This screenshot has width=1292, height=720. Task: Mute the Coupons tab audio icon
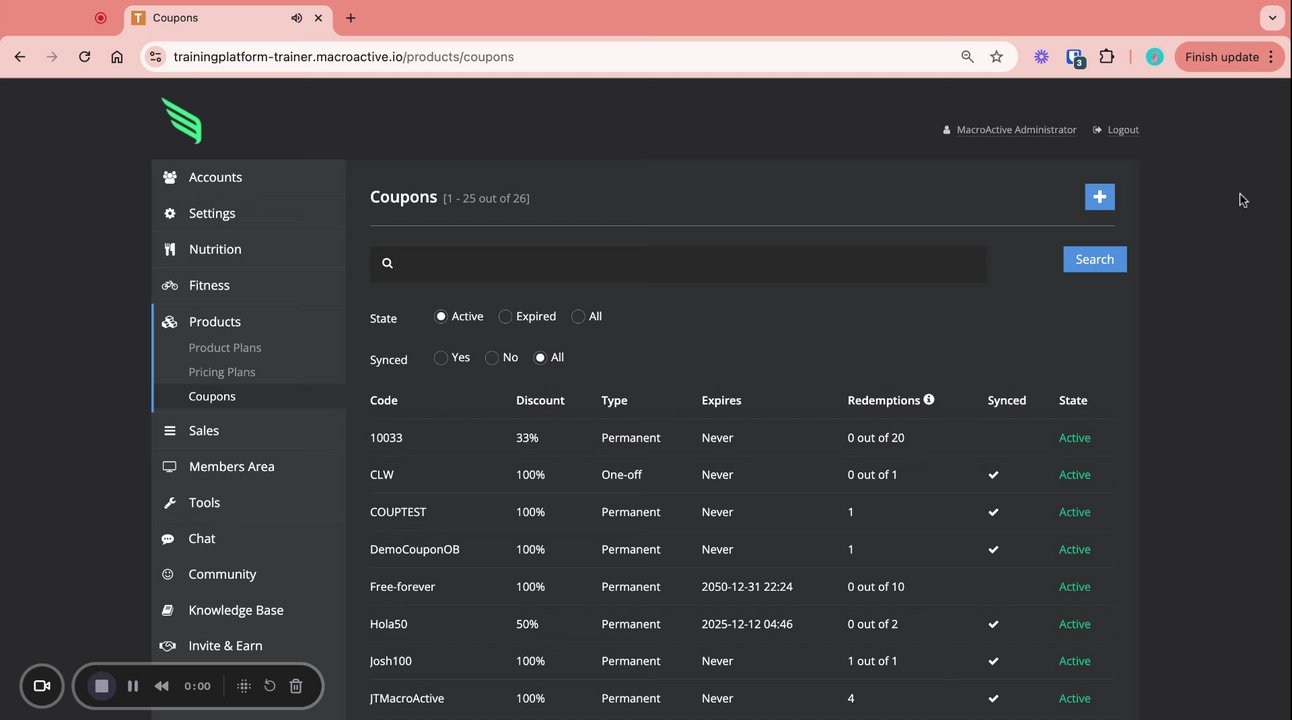pyautogui.click(x=297, y=18)
